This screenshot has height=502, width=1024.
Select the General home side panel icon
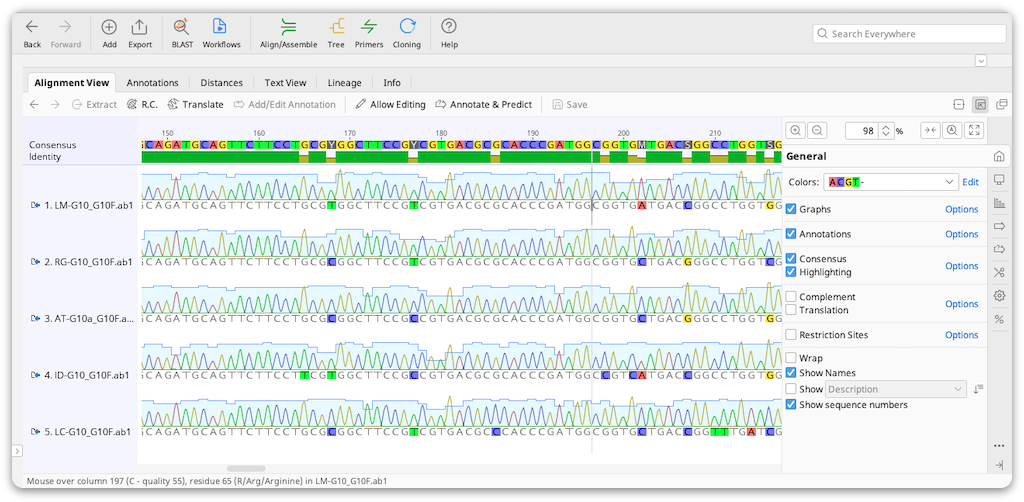pyautogui.click(x=999, y=156)
